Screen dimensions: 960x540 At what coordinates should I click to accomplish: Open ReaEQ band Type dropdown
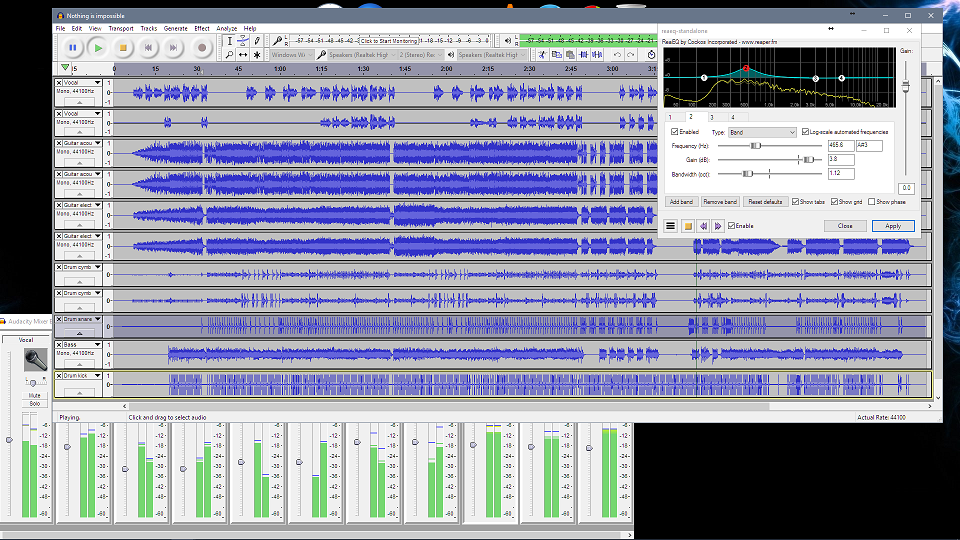[762, 132]
